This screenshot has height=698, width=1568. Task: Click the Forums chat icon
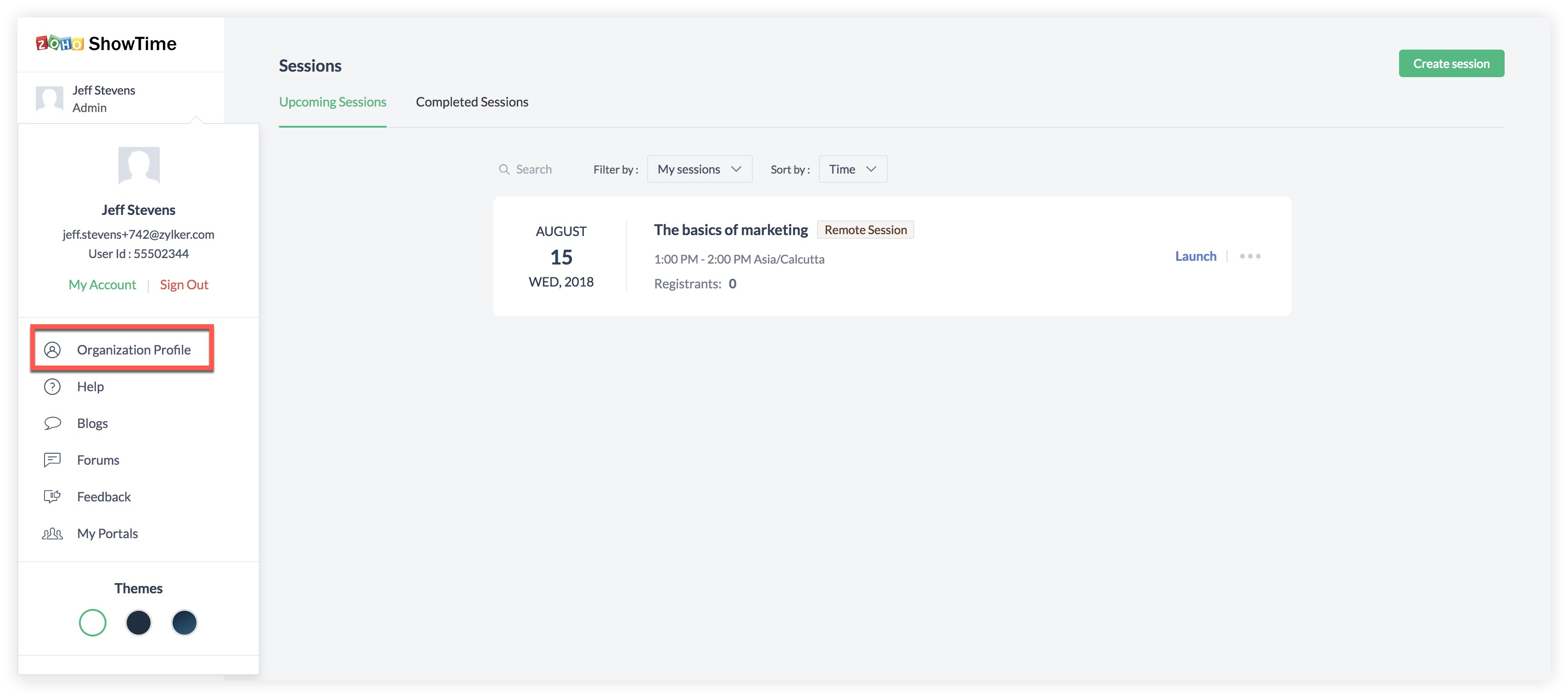click(x=52, y=460)
